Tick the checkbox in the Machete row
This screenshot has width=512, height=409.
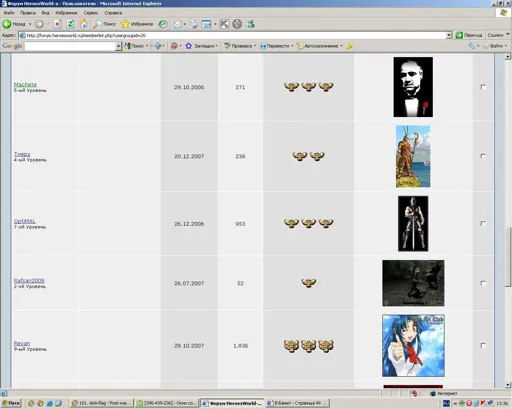[483, 87]
